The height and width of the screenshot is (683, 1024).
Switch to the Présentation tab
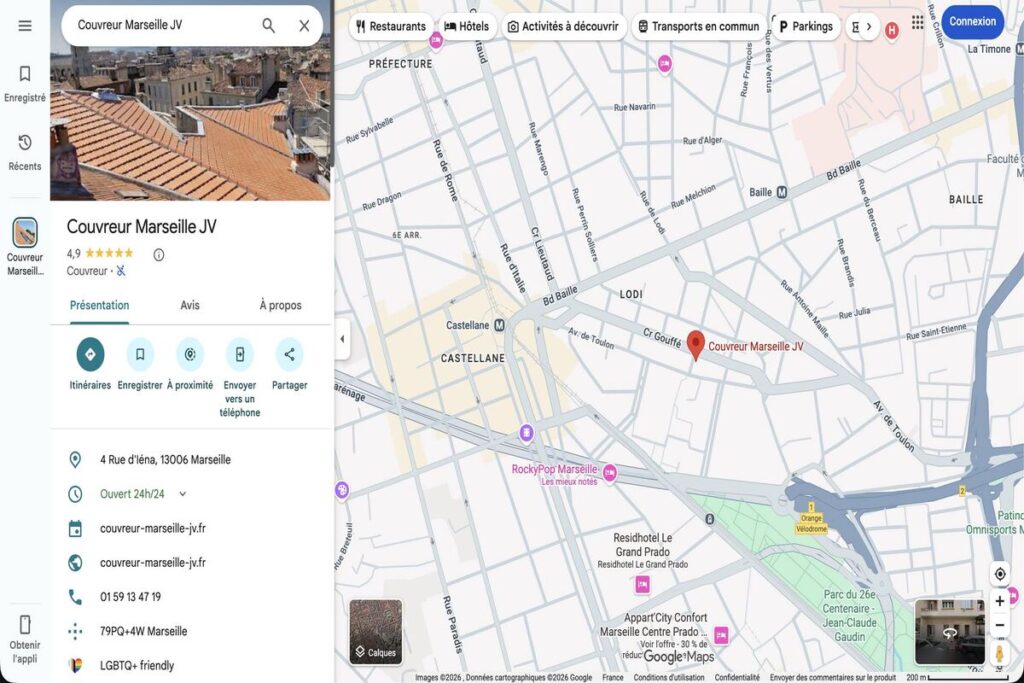click(99, 305)
